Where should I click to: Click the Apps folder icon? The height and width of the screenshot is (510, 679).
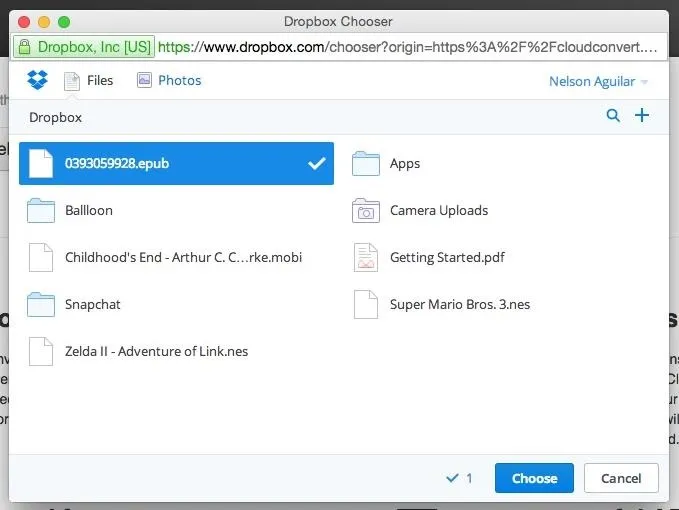pyautogui.click(x=366, y=164)
